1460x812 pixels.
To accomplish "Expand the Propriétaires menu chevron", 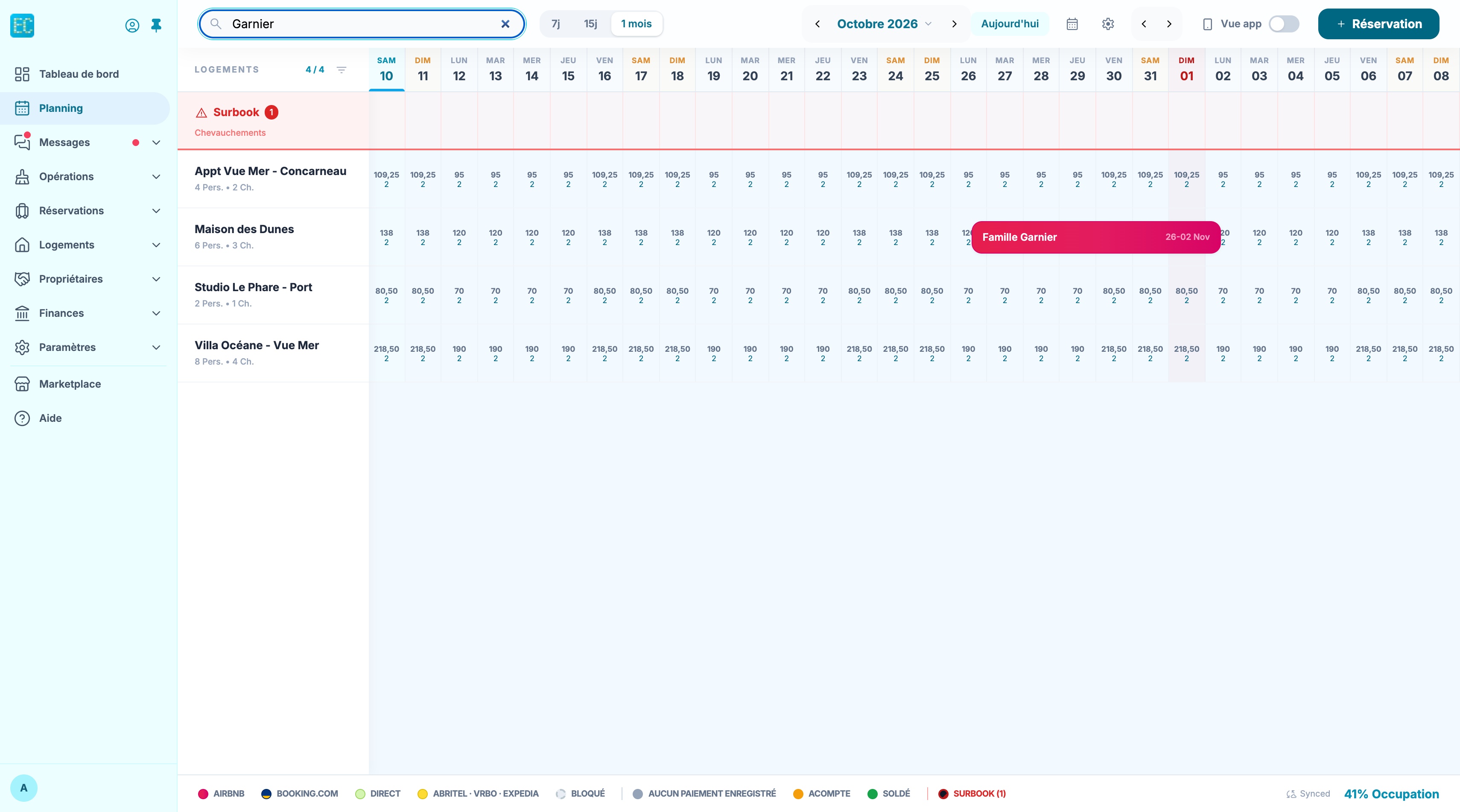I will click(156, 279).
